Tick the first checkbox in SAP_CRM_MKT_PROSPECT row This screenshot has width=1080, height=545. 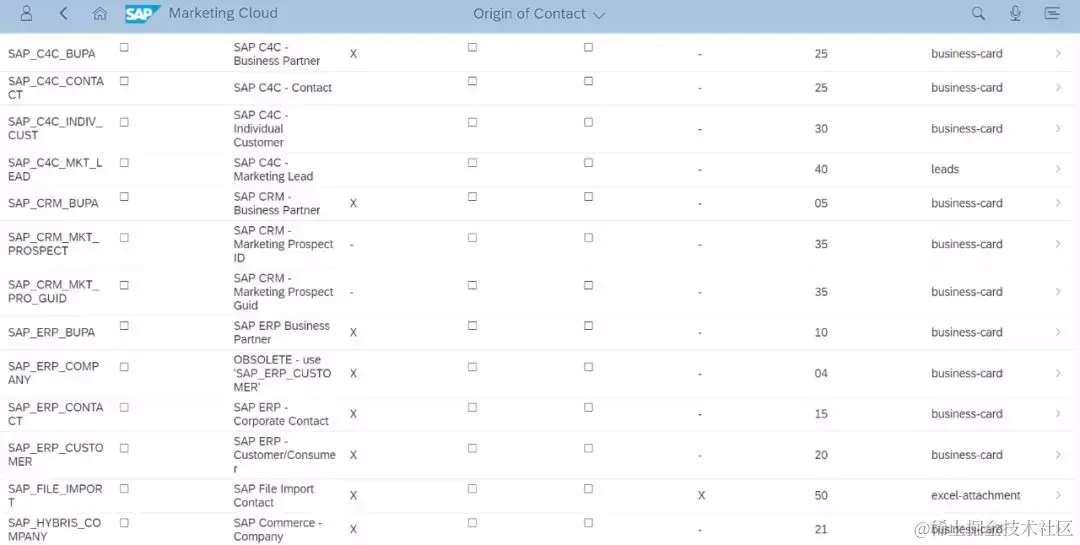point(124,238)
